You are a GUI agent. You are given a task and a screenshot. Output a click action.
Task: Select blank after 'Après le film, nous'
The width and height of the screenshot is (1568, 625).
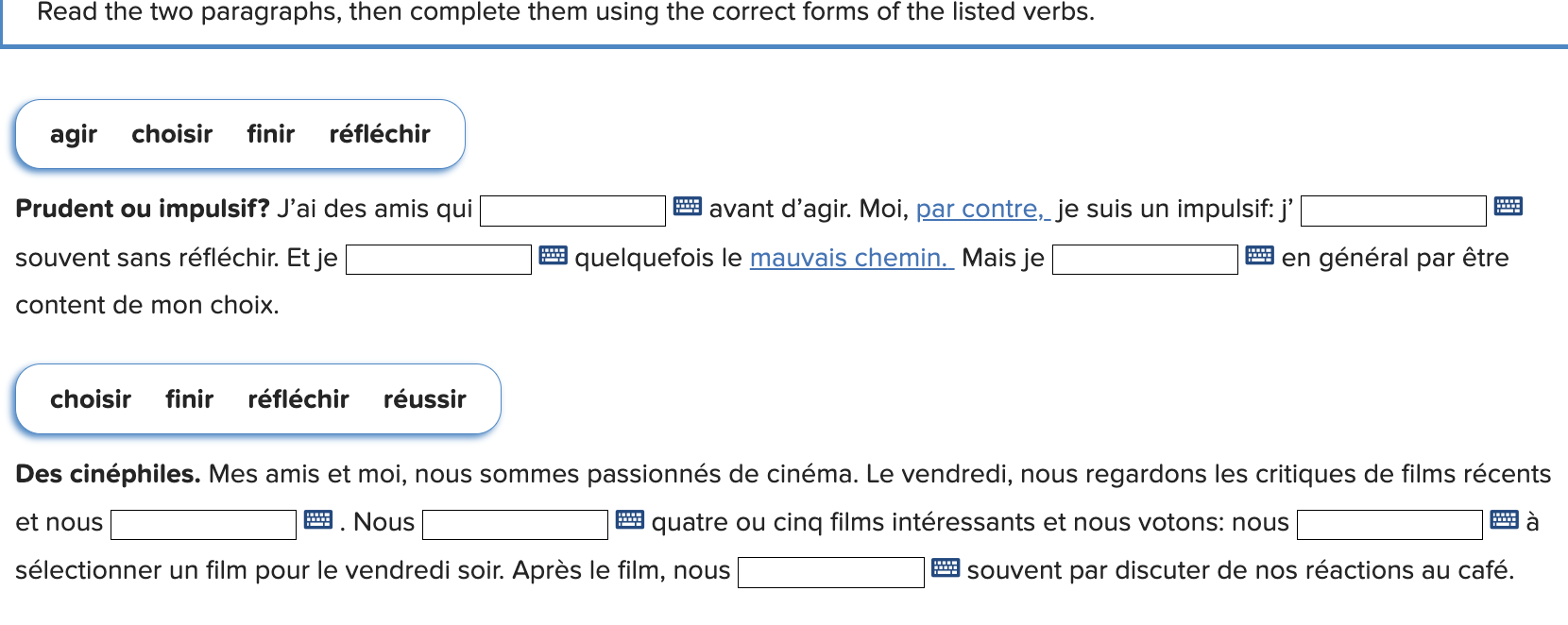830,573
